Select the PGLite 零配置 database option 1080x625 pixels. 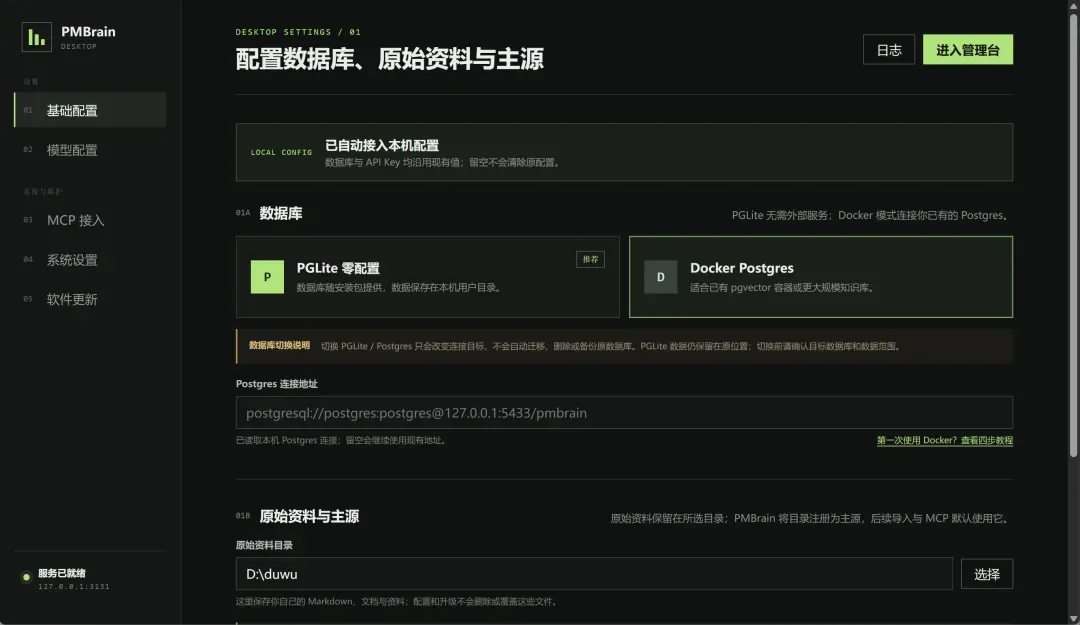428,277
